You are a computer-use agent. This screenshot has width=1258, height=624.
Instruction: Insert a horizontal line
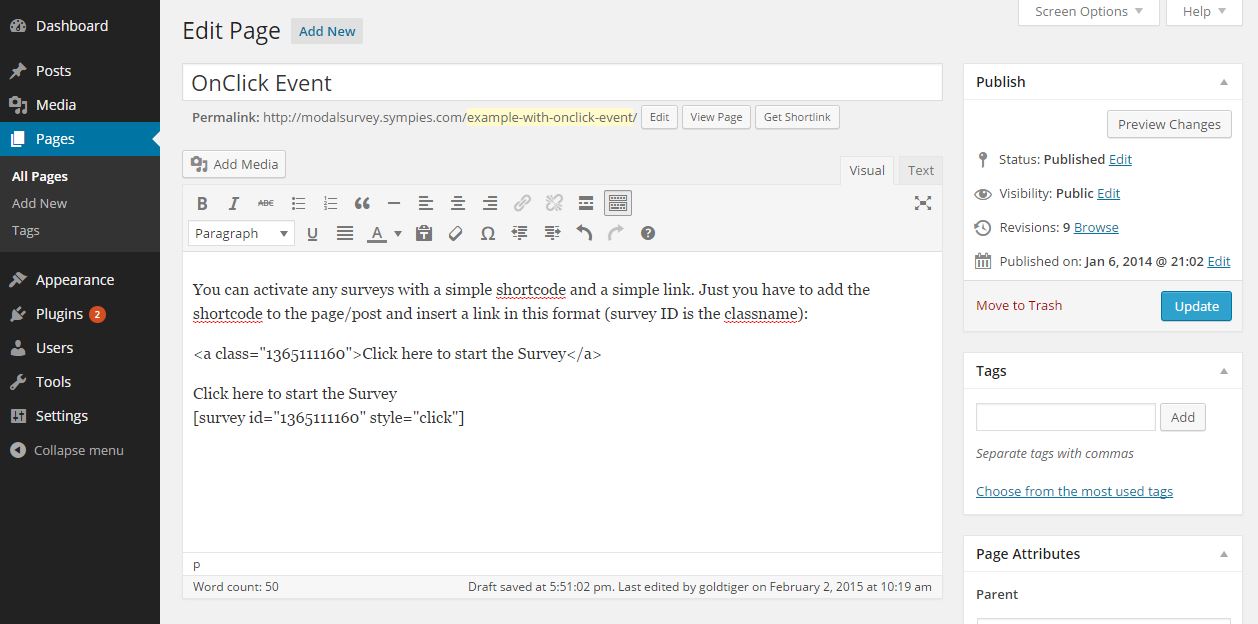pos(394,203)
